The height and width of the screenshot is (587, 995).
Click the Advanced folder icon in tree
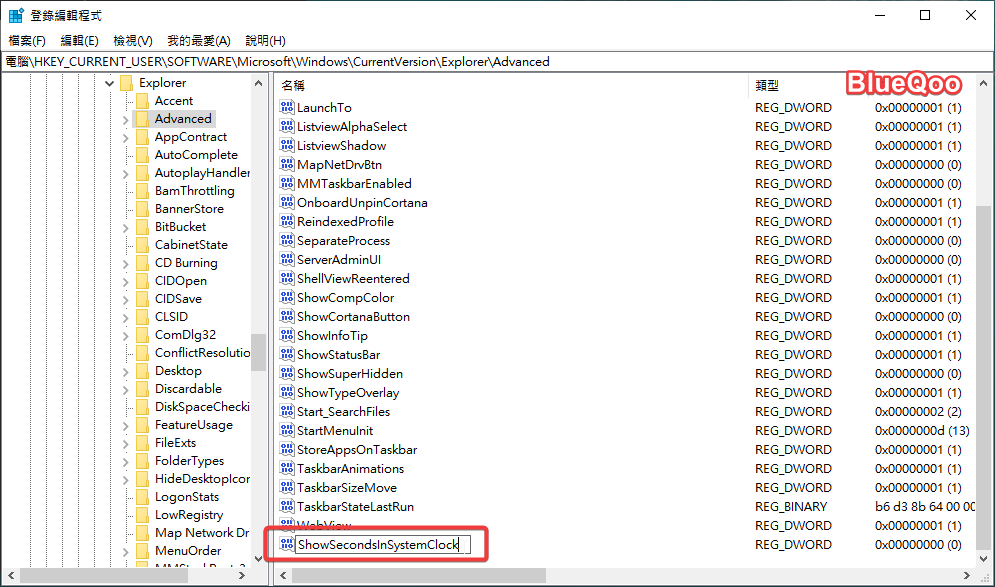(x=142, y=119)
